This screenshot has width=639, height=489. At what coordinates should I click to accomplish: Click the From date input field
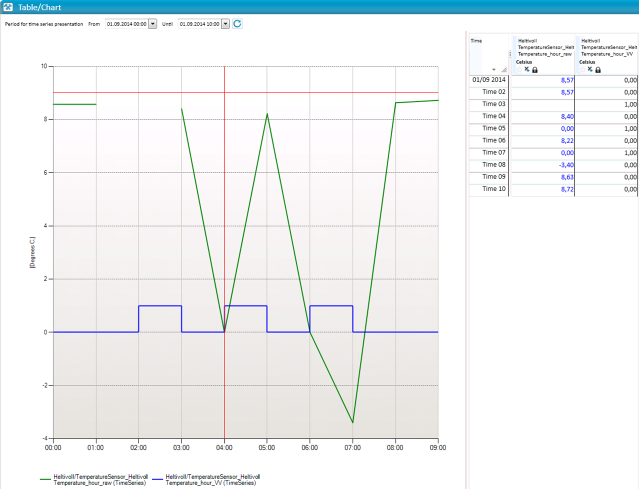pos(125,23)
